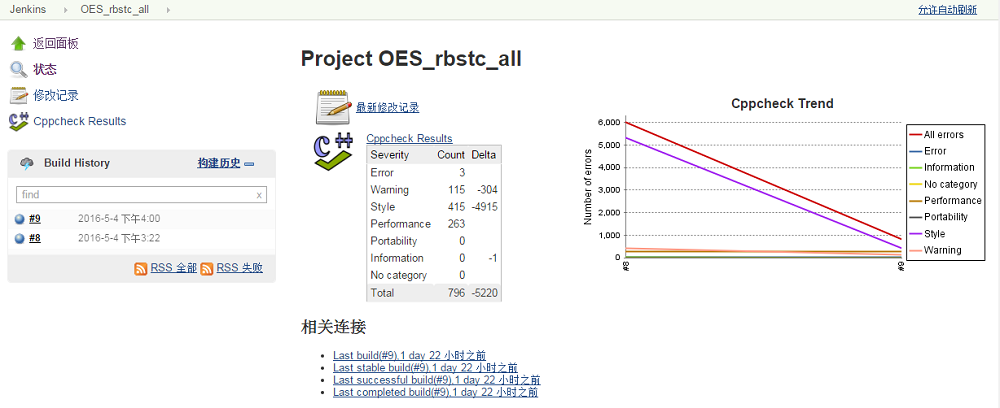Viewport: 1000px width, 408px height.
Task: Open Cppcheck Results in the sidebar
Action: point(80,121)
